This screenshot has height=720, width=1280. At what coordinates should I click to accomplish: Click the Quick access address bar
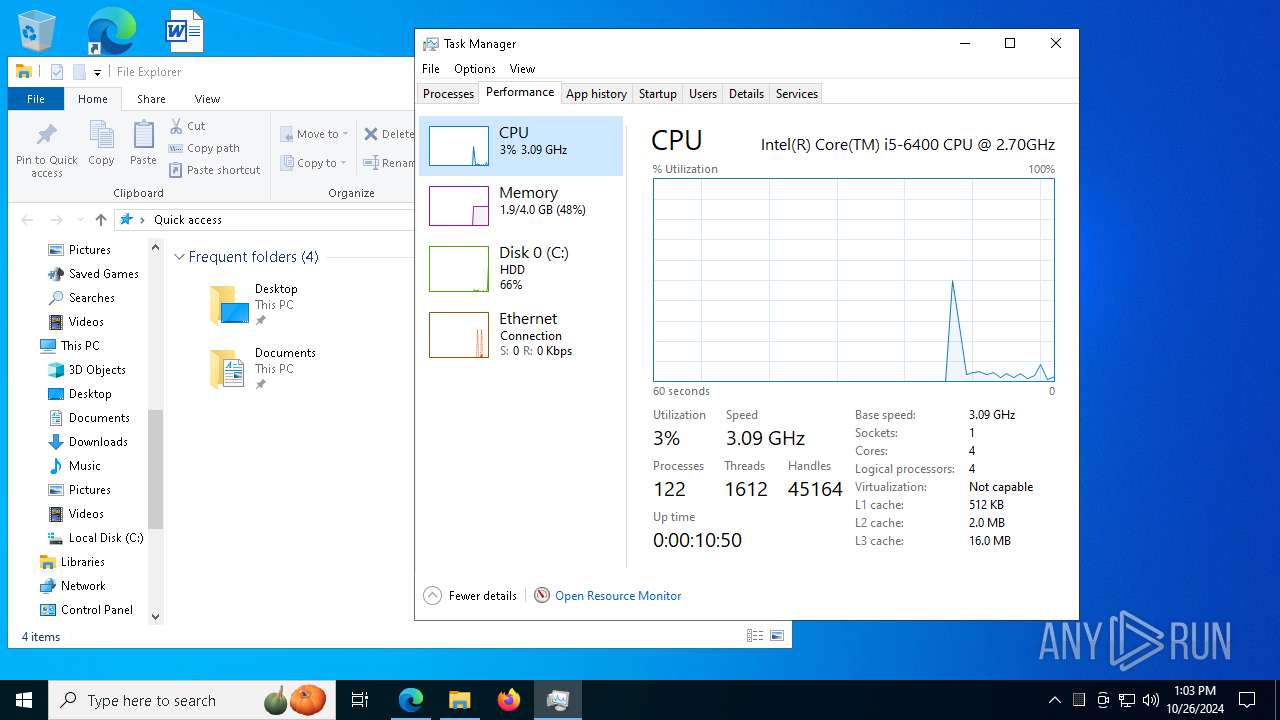[x=265, y=220]
